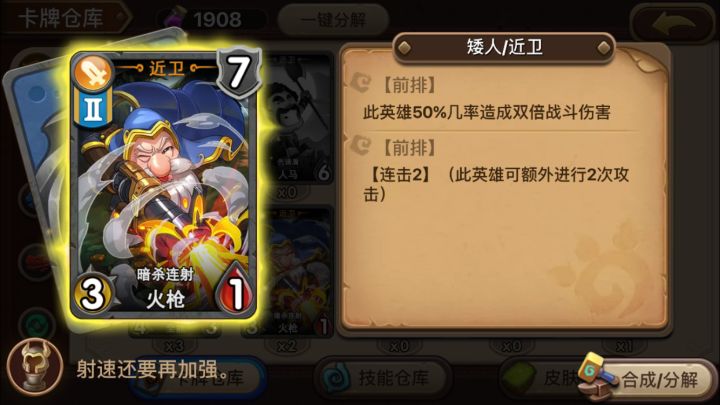Viewport: 720px width, 405px height.
Task: Click the horned helmet avatar icon
Action: [35, 368]
